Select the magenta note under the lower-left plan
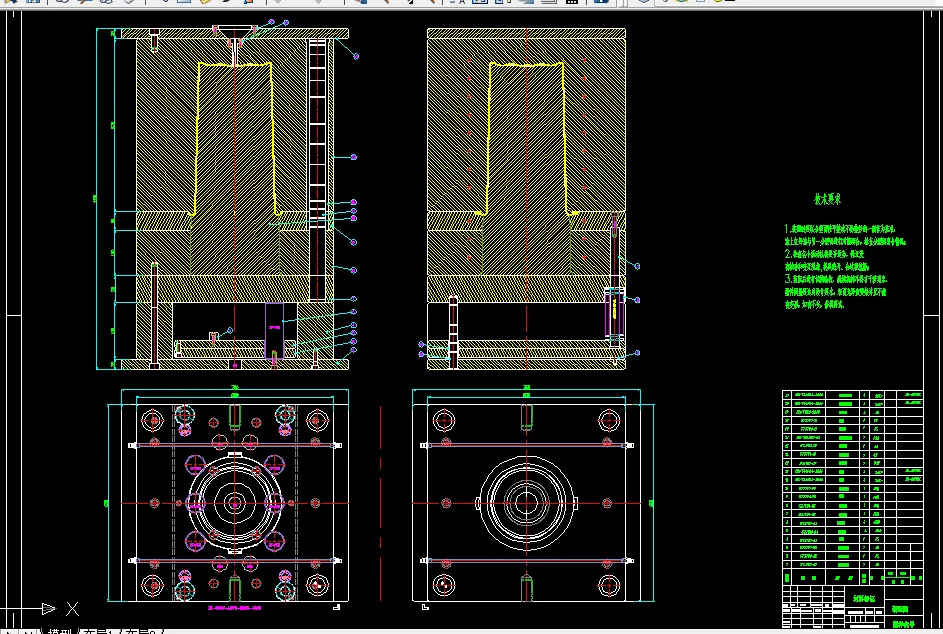The image size is (943, 634). pos(234,608)
